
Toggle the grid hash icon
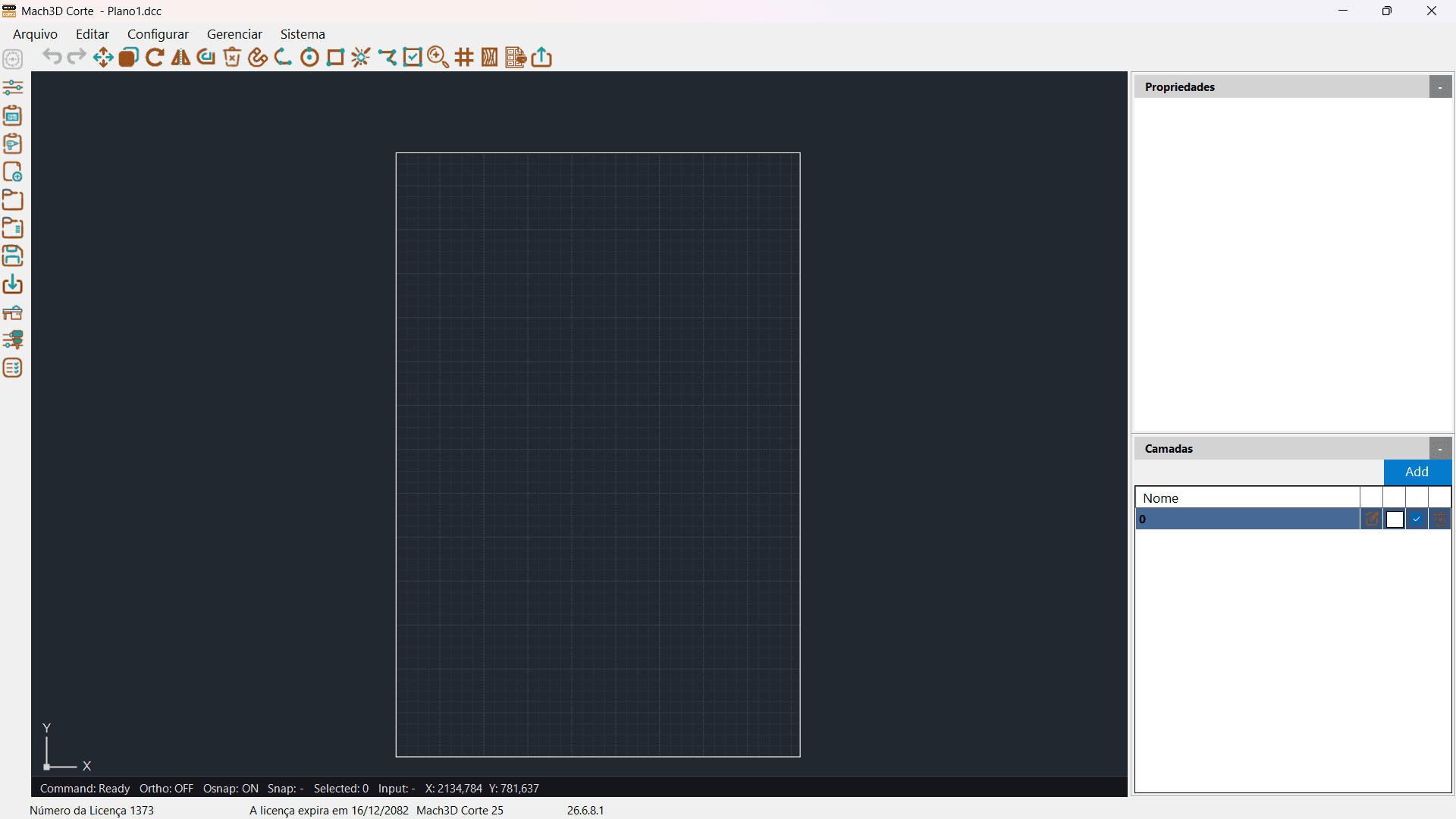tap(464, 58)
